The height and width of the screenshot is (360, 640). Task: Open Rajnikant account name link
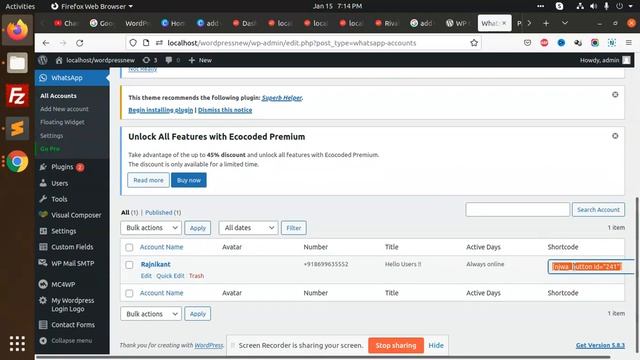(156, 264)
